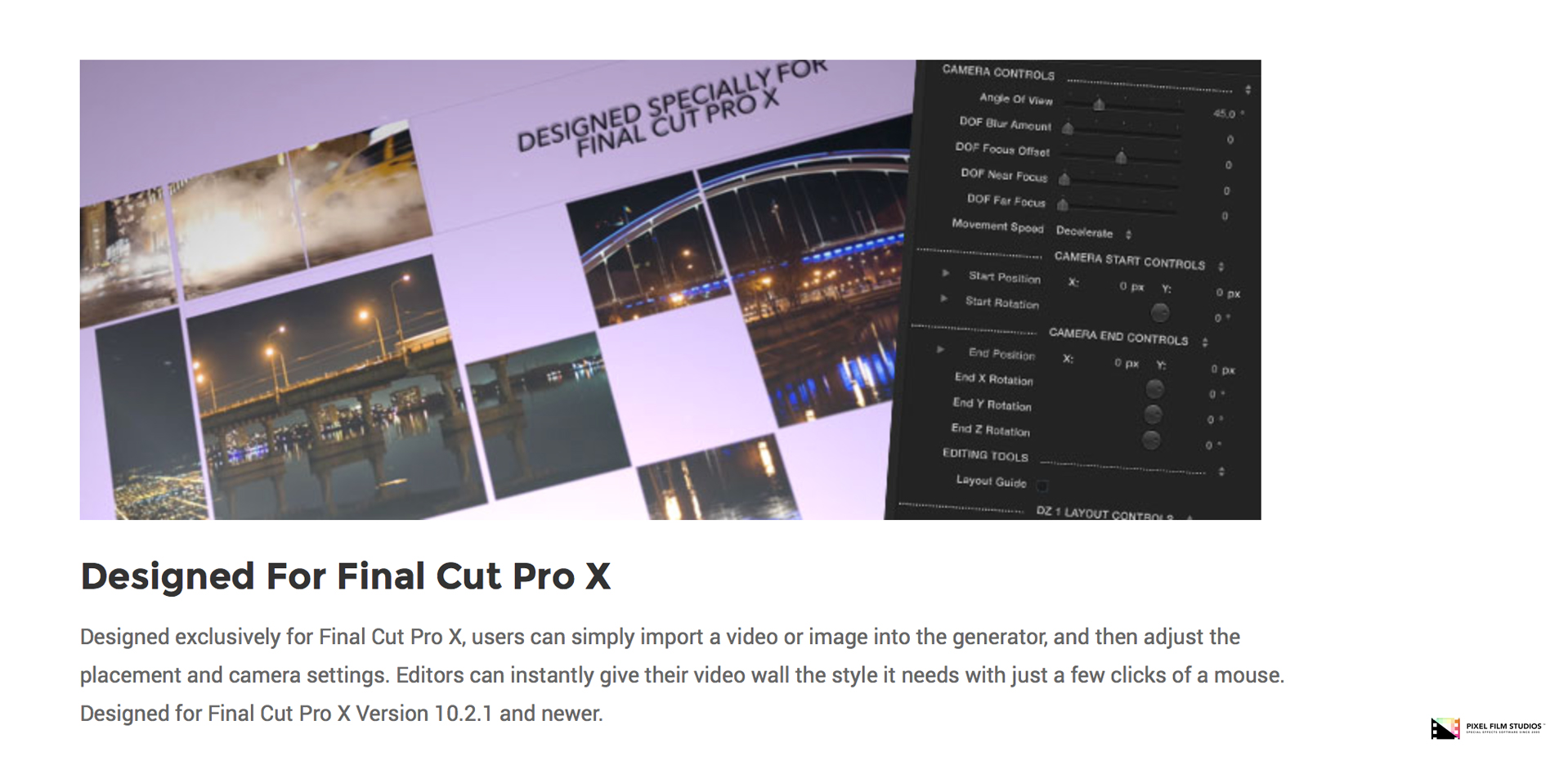This screenshot has height=770, width=1568.
Task: Click the End Z Rotation degree value
Action: (1213, 445)
